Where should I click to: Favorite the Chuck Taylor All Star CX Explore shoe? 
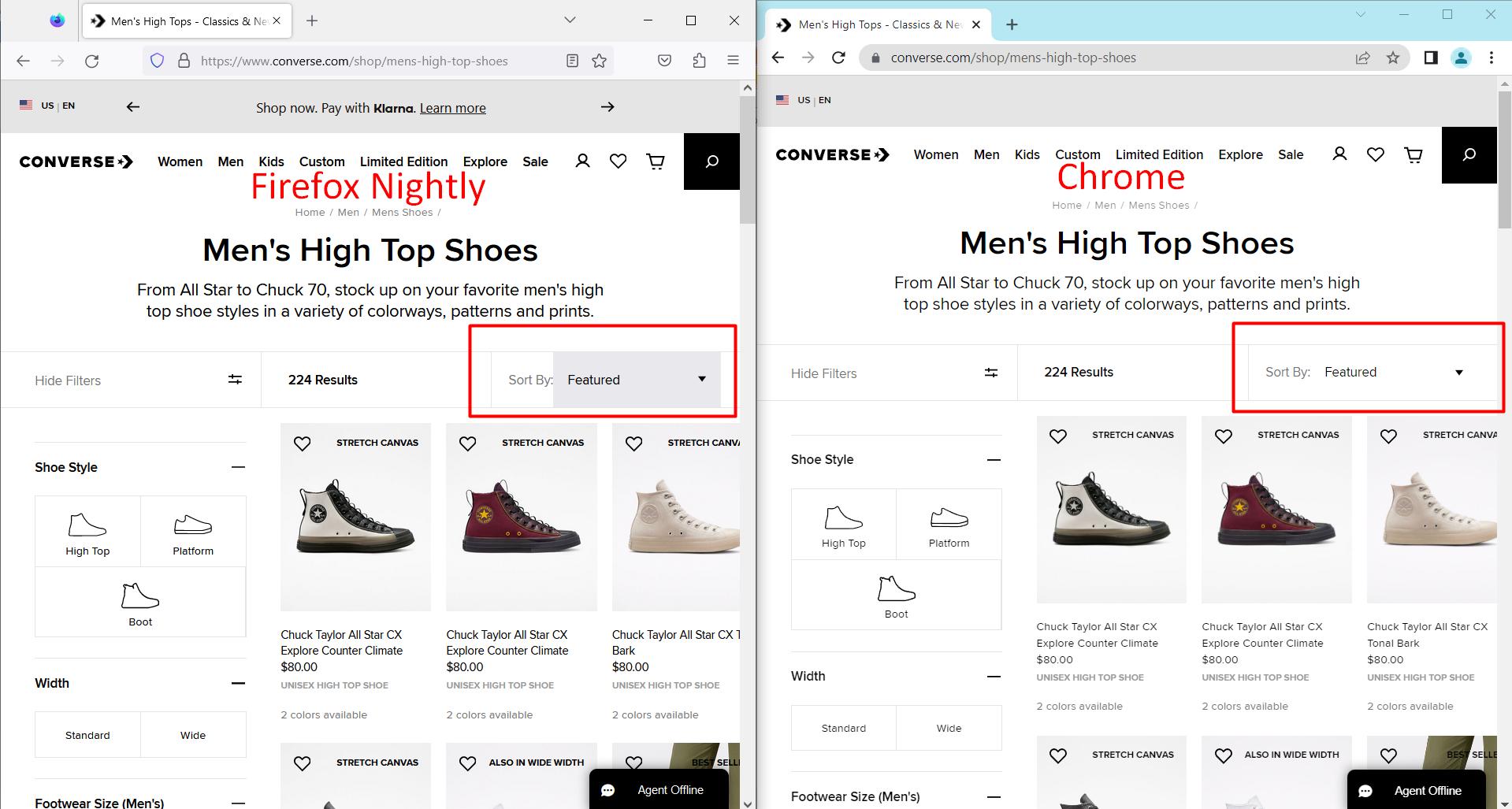click(x=302, y=443)
